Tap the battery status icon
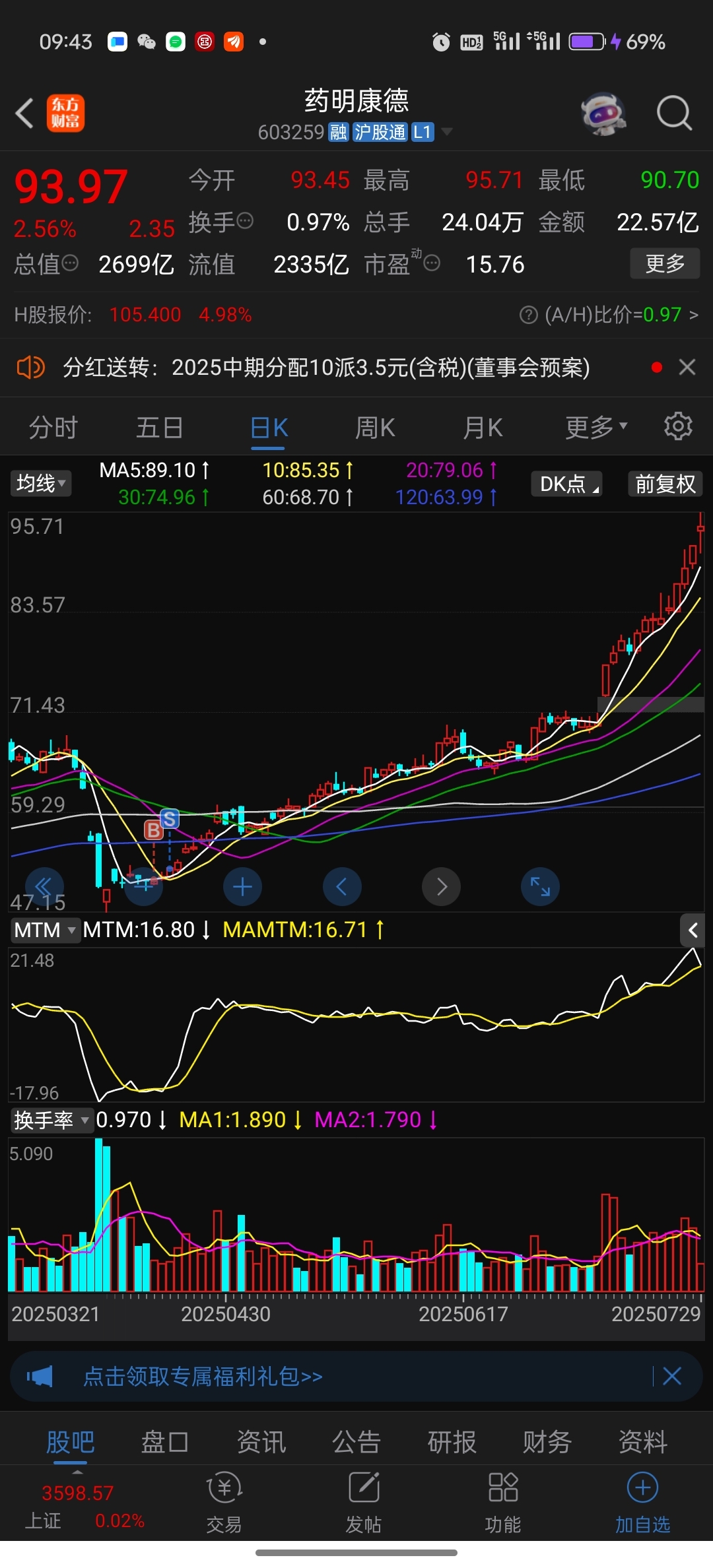Image resolution: width=713 pixels, height=1568 pixels. (587, 42)
